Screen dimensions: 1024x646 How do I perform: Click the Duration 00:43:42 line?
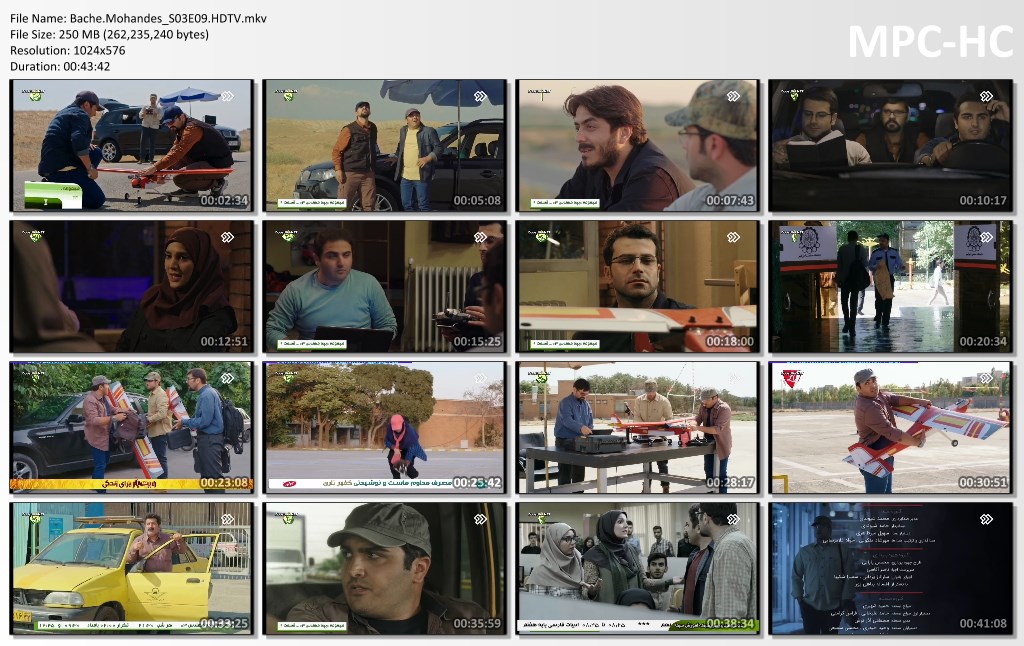[60, 67]
